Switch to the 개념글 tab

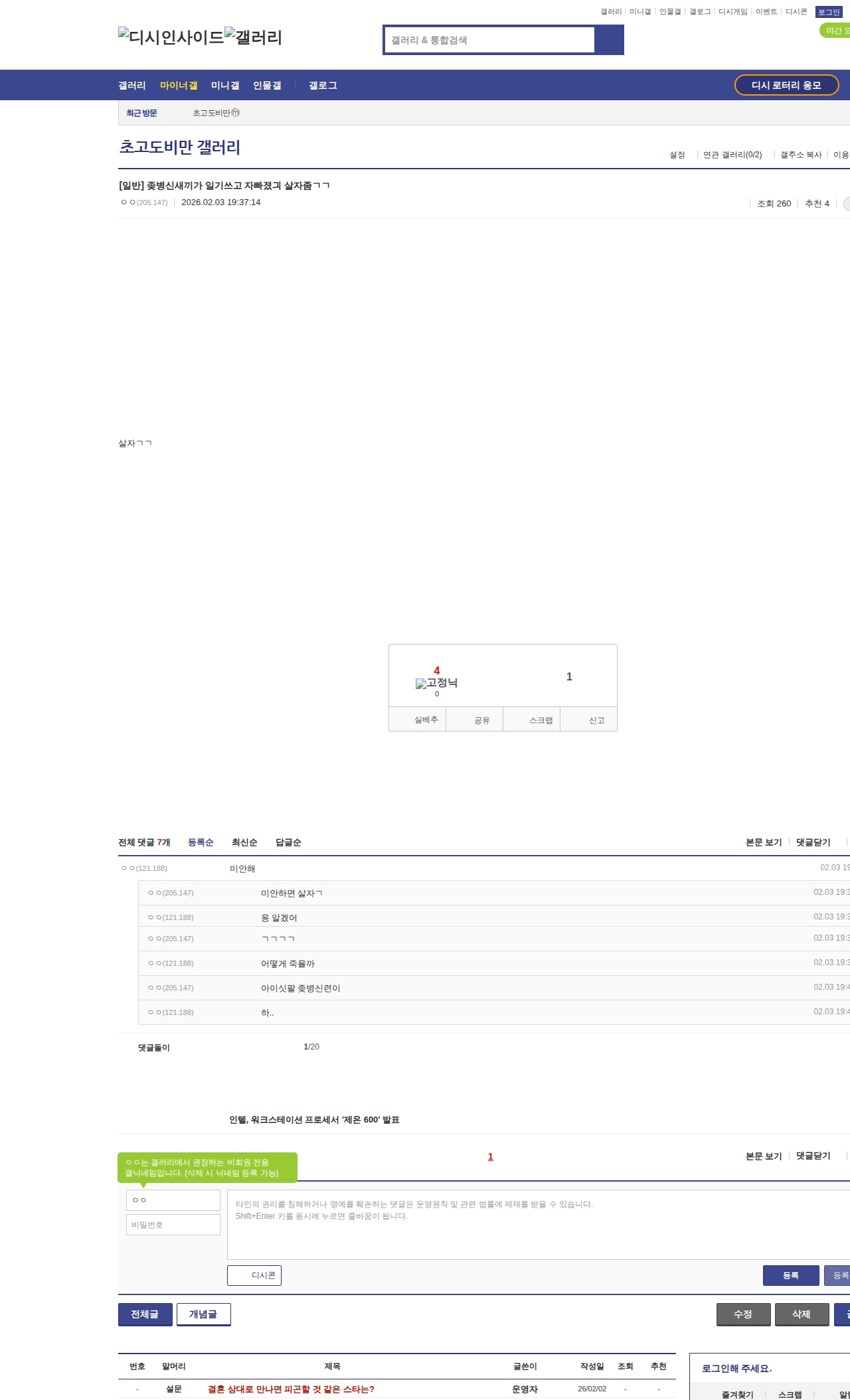(x=204, y=1314)
